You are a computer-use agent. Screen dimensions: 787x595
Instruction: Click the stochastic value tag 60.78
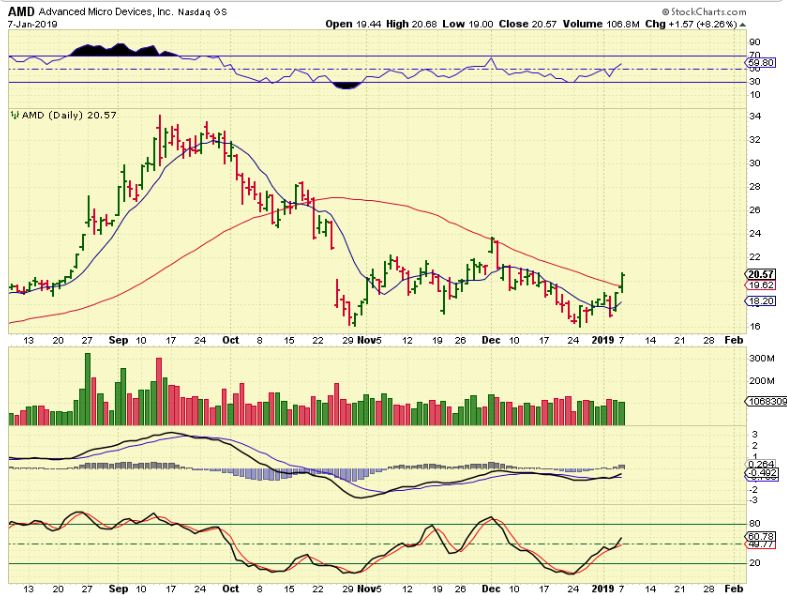(x=761, y=536)
